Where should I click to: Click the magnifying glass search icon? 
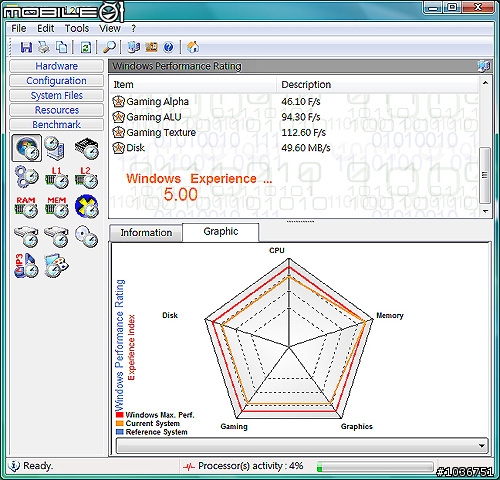click(x=109, y=47)
